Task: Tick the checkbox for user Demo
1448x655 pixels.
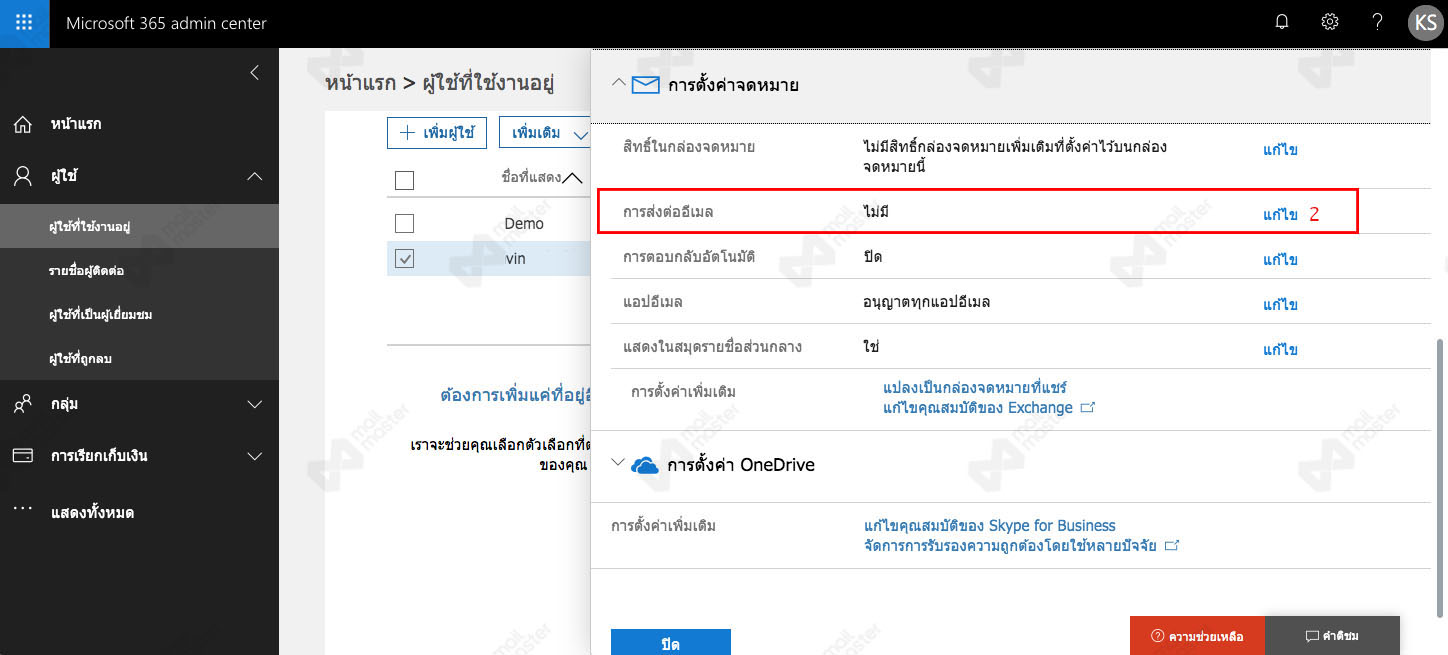Action: (404, 223)
